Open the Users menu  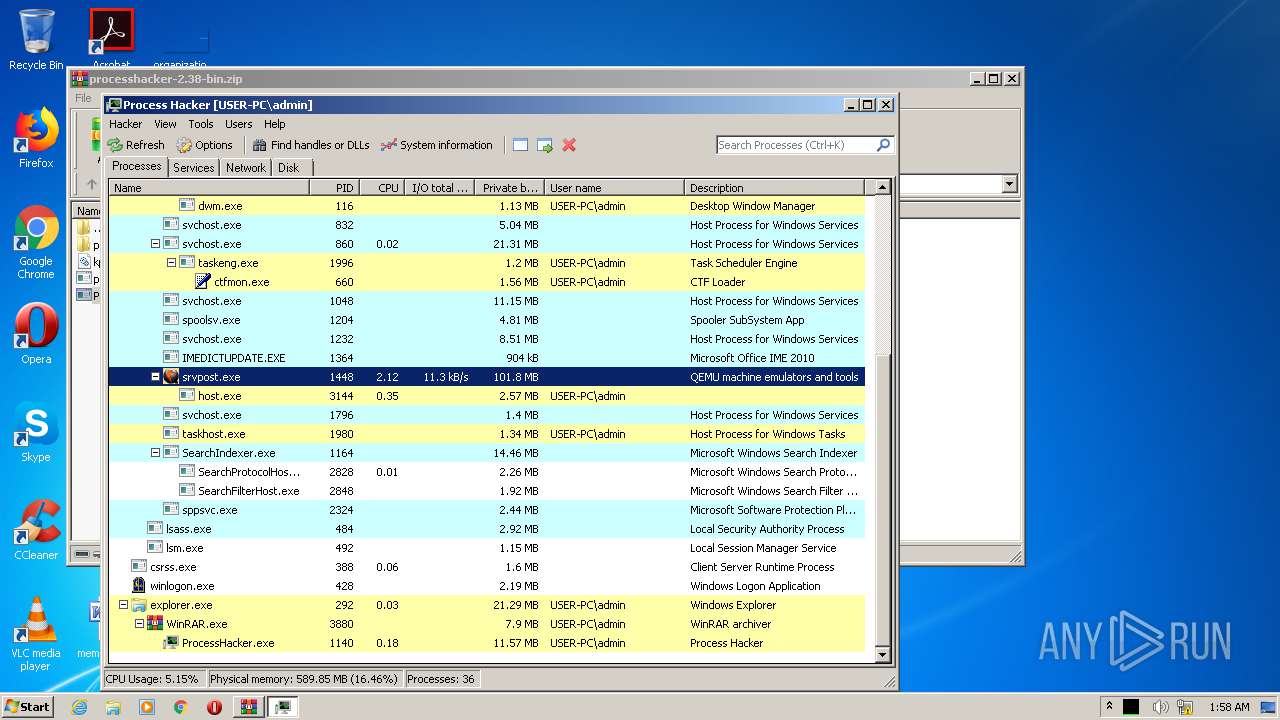click(x=239, y=124)
